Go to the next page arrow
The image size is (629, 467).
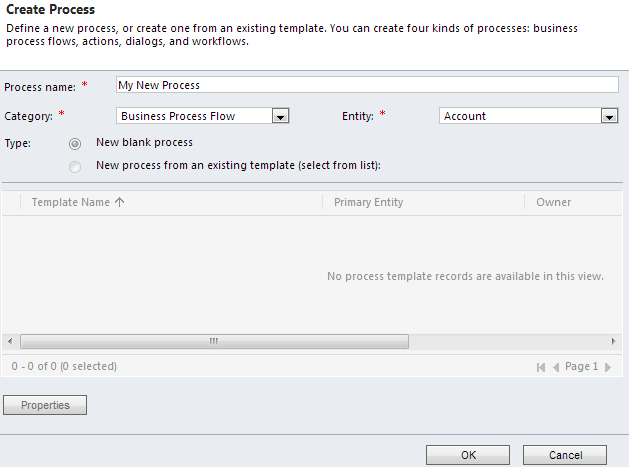tap(607, 367)
